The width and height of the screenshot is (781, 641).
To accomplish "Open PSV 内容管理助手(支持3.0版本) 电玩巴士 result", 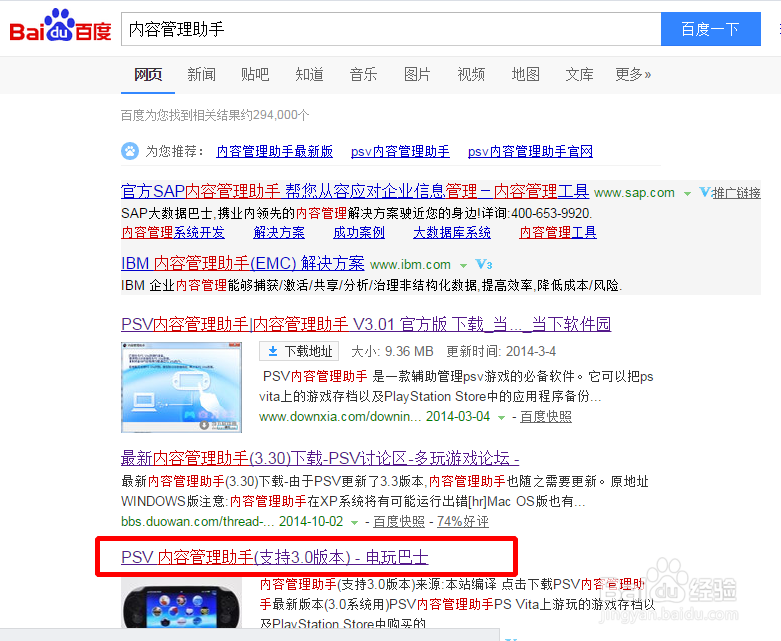I will tap(274, 557).
